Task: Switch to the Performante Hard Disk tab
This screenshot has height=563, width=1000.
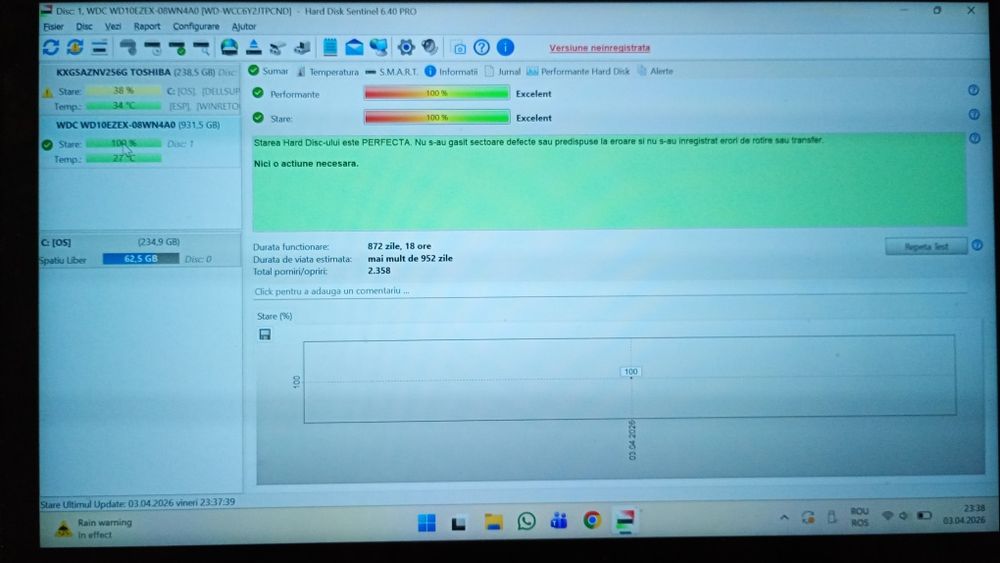Action: point(578,71)
